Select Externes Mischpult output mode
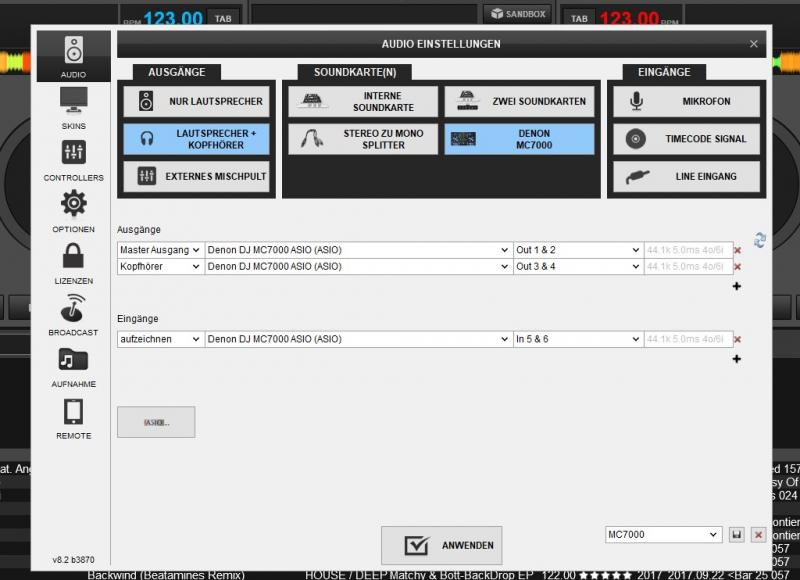Screen dimensions: 800x580 coord(196,176)
